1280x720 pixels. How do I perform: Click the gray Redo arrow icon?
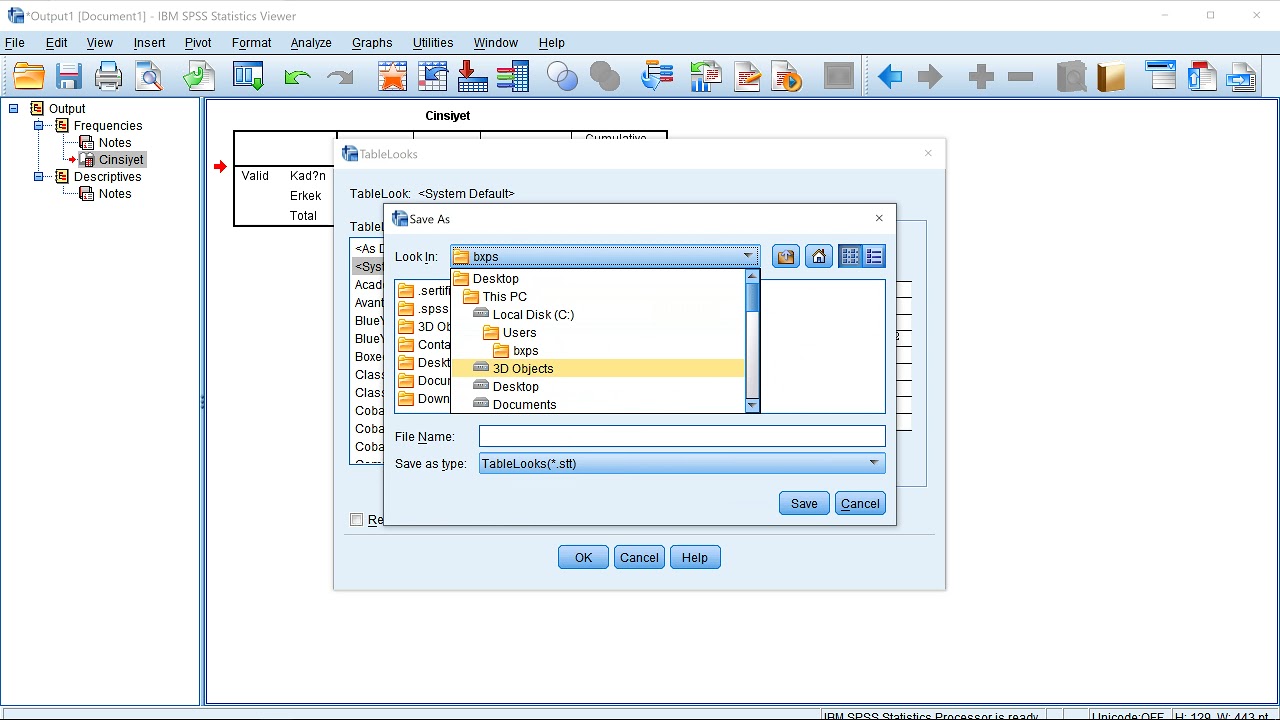tap(340, 77)
